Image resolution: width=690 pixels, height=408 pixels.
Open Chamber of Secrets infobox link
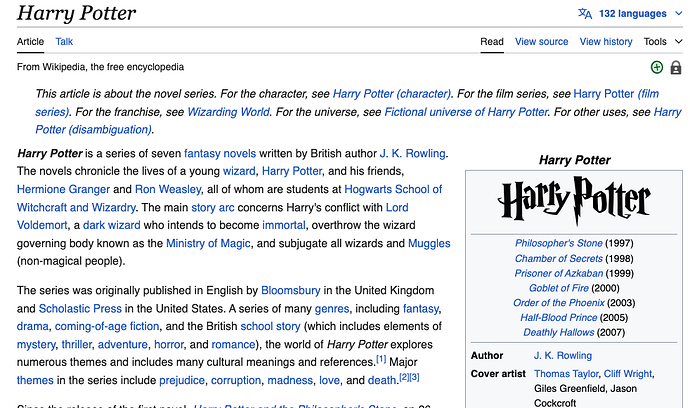tap(558, 258)
